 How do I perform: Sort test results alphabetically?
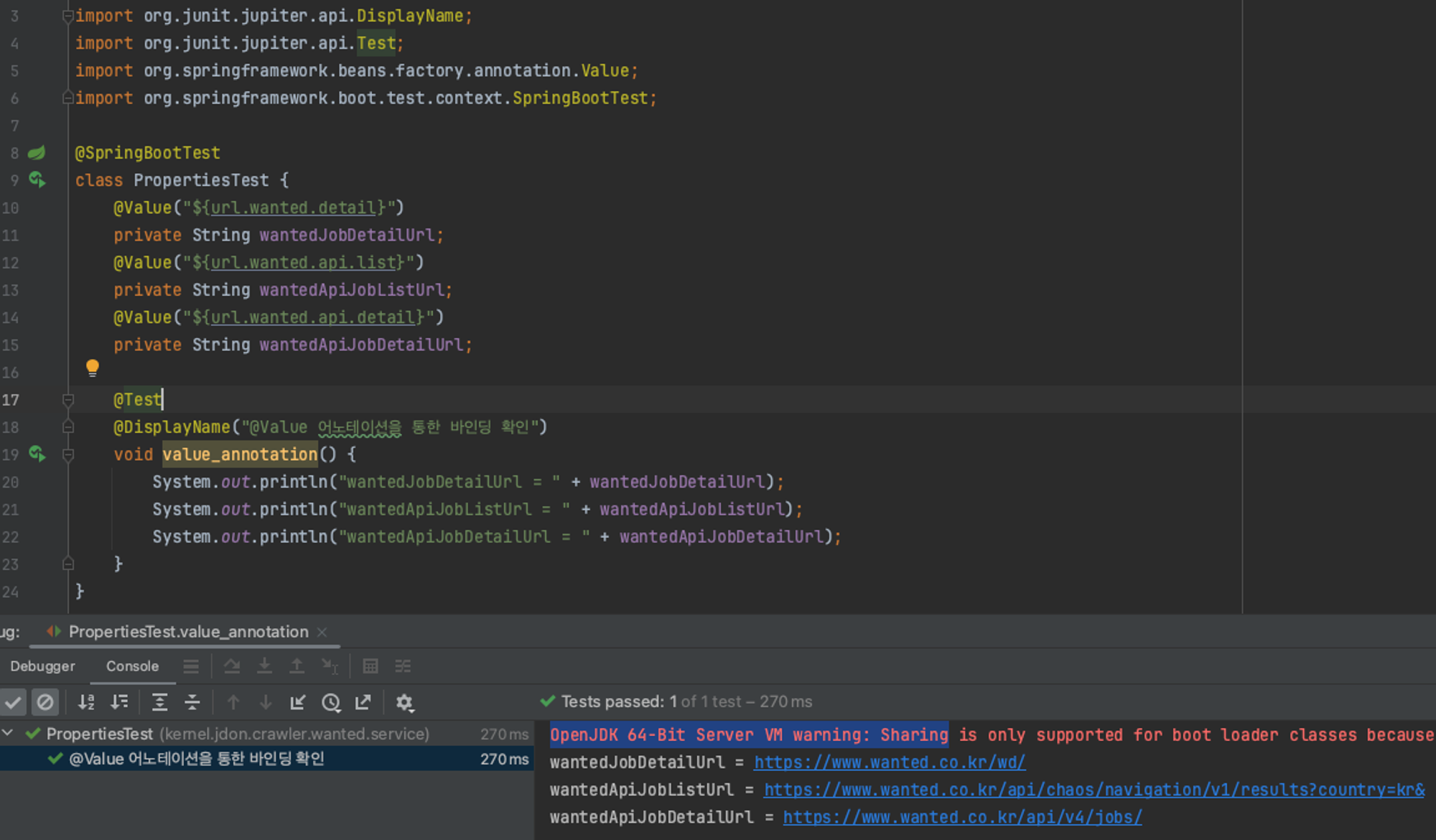tap(86, 702)
